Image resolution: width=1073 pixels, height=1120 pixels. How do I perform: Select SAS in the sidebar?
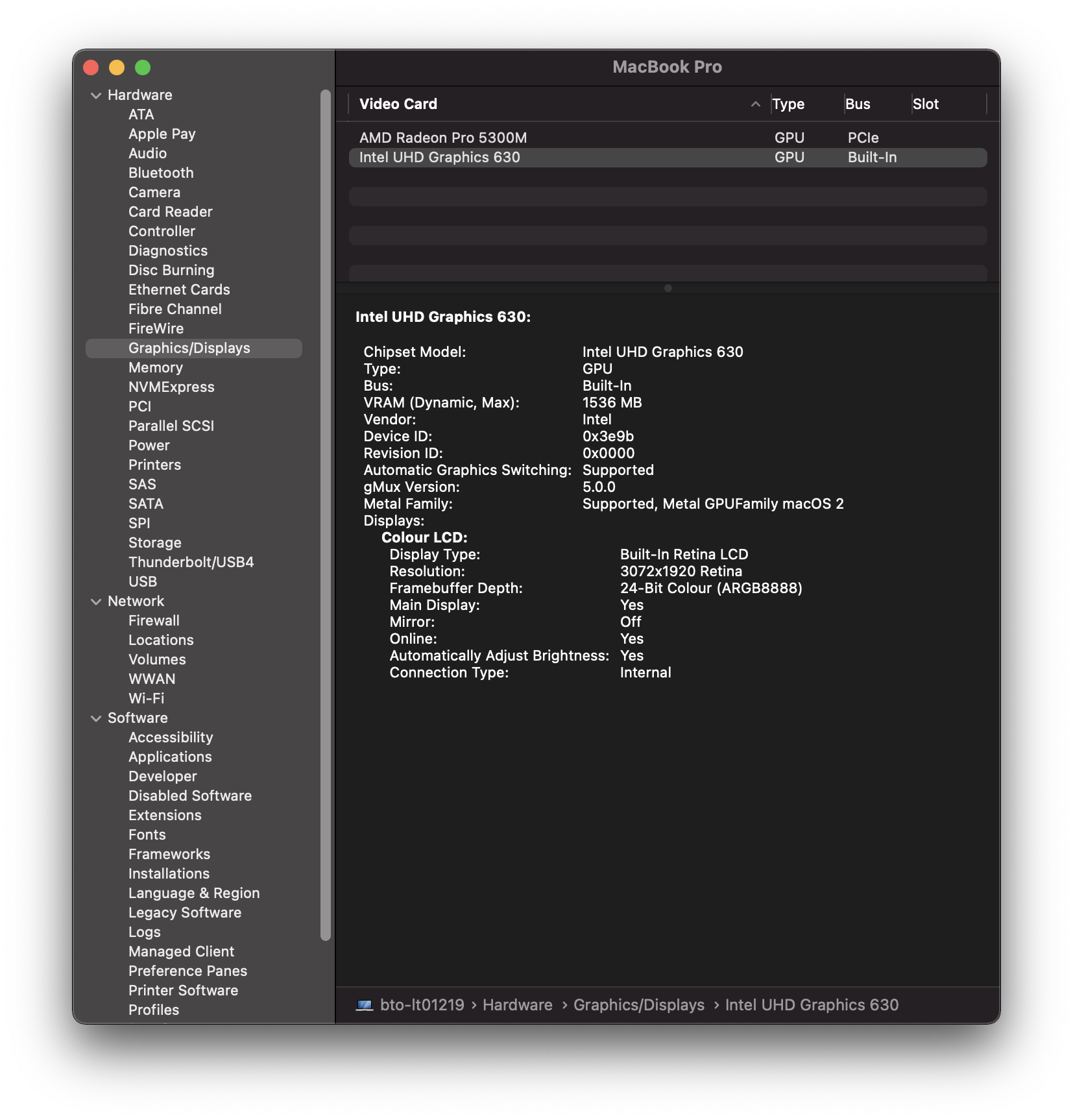[x=142, y=485]
